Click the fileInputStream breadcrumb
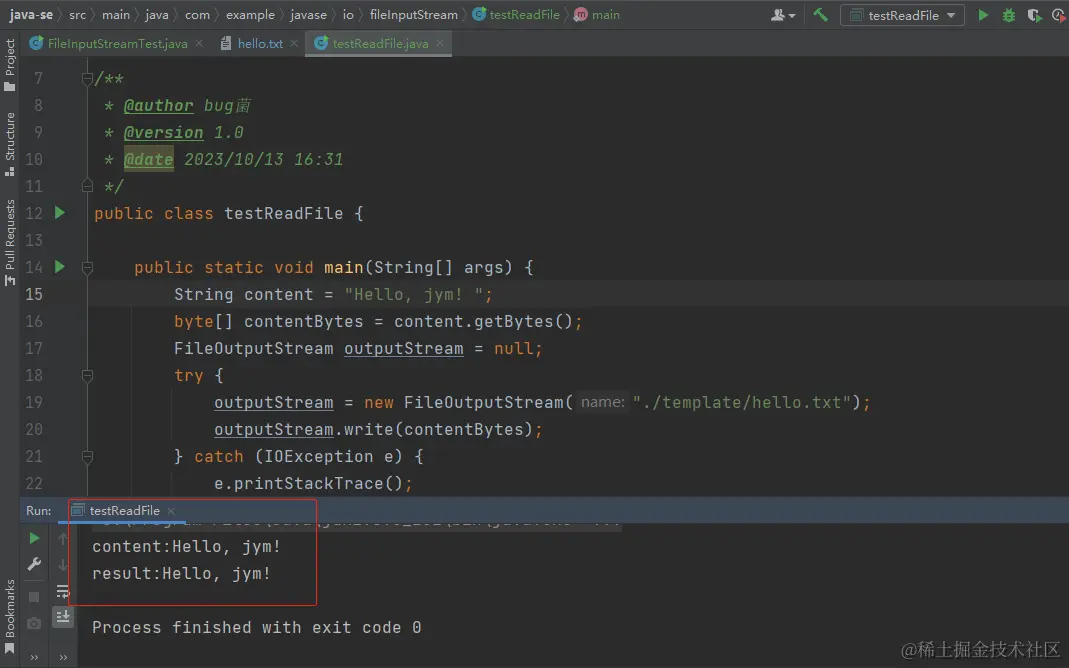Image resolution: width=1069 pixels, height=668 pixels. coord(413,14)
